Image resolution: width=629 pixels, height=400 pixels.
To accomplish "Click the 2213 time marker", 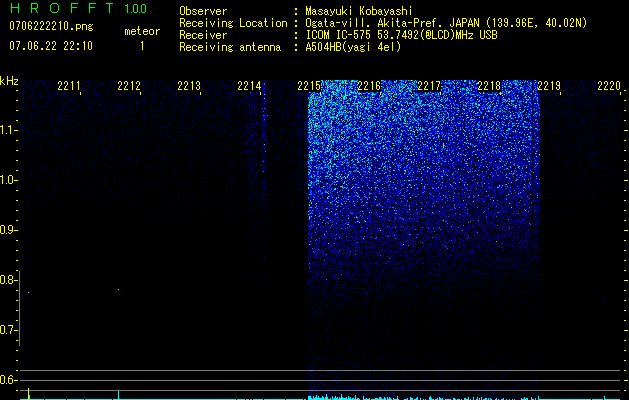I will coord(189,86).
